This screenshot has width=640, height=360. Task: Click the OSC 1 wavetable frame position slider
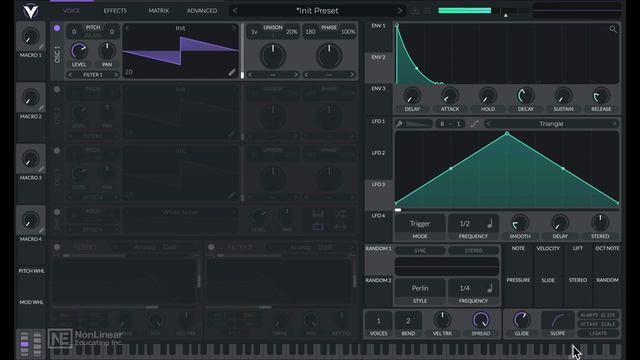(x=242, y=51)
